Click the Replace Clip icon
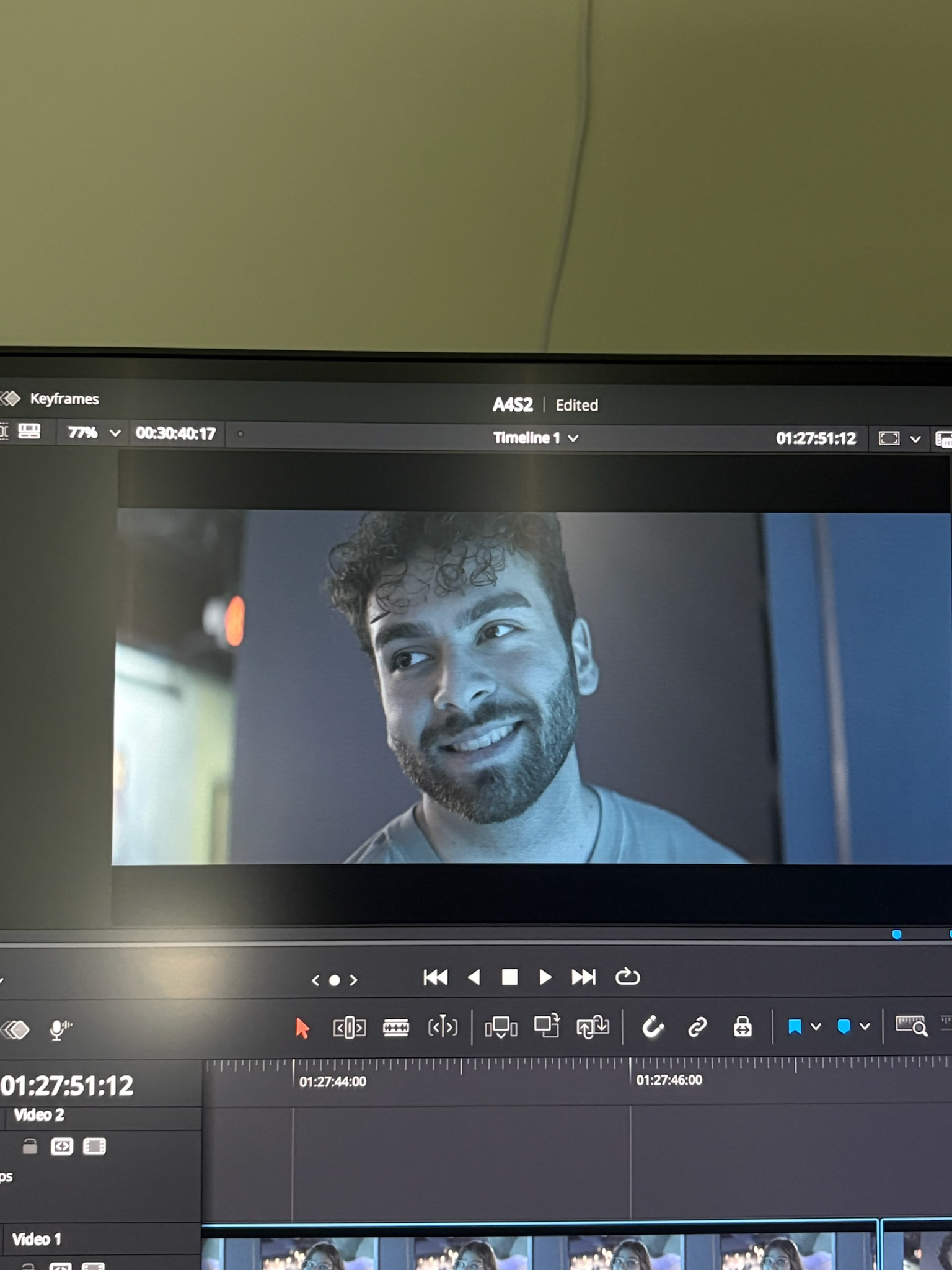 [x=593, y=1027]
